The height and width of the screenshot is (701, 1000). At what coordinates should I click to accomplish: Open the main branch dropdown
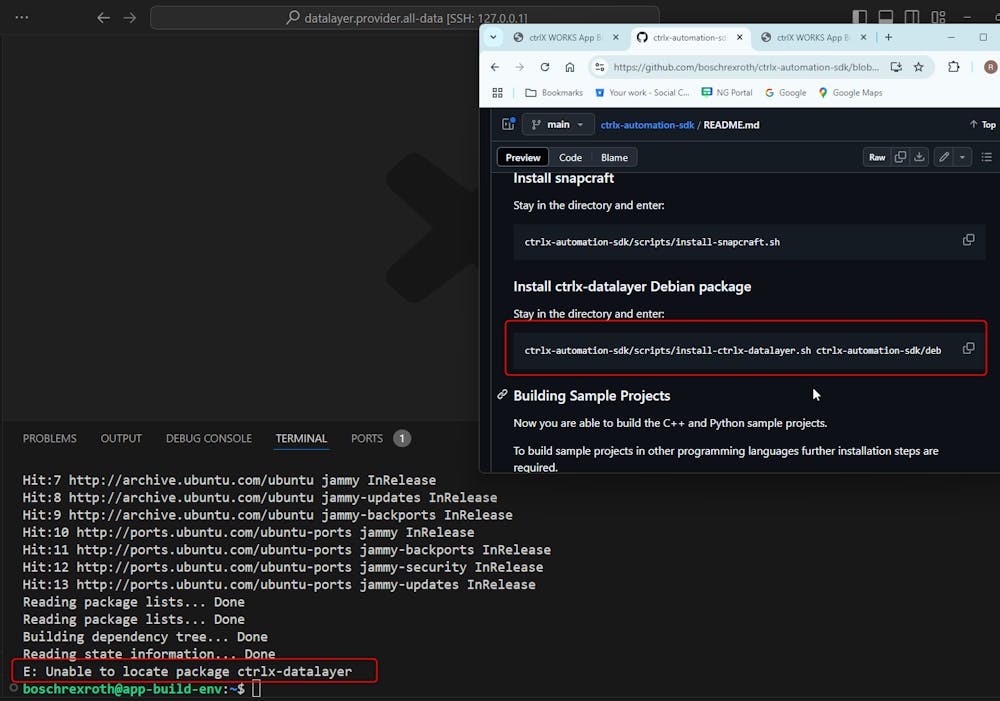click(557, 124)
